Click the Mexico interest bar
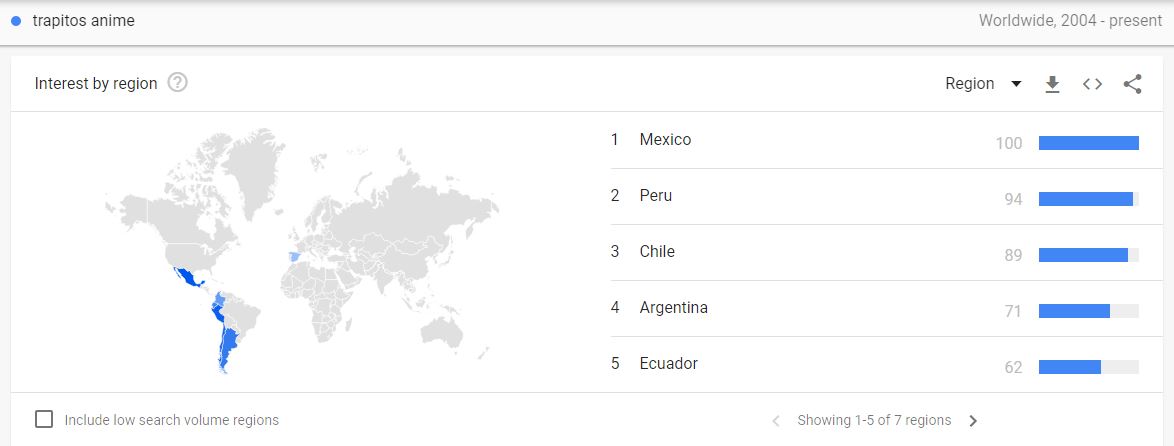Image resolution: width=1174 pixels, height=446 pixels. point(1088,143)
